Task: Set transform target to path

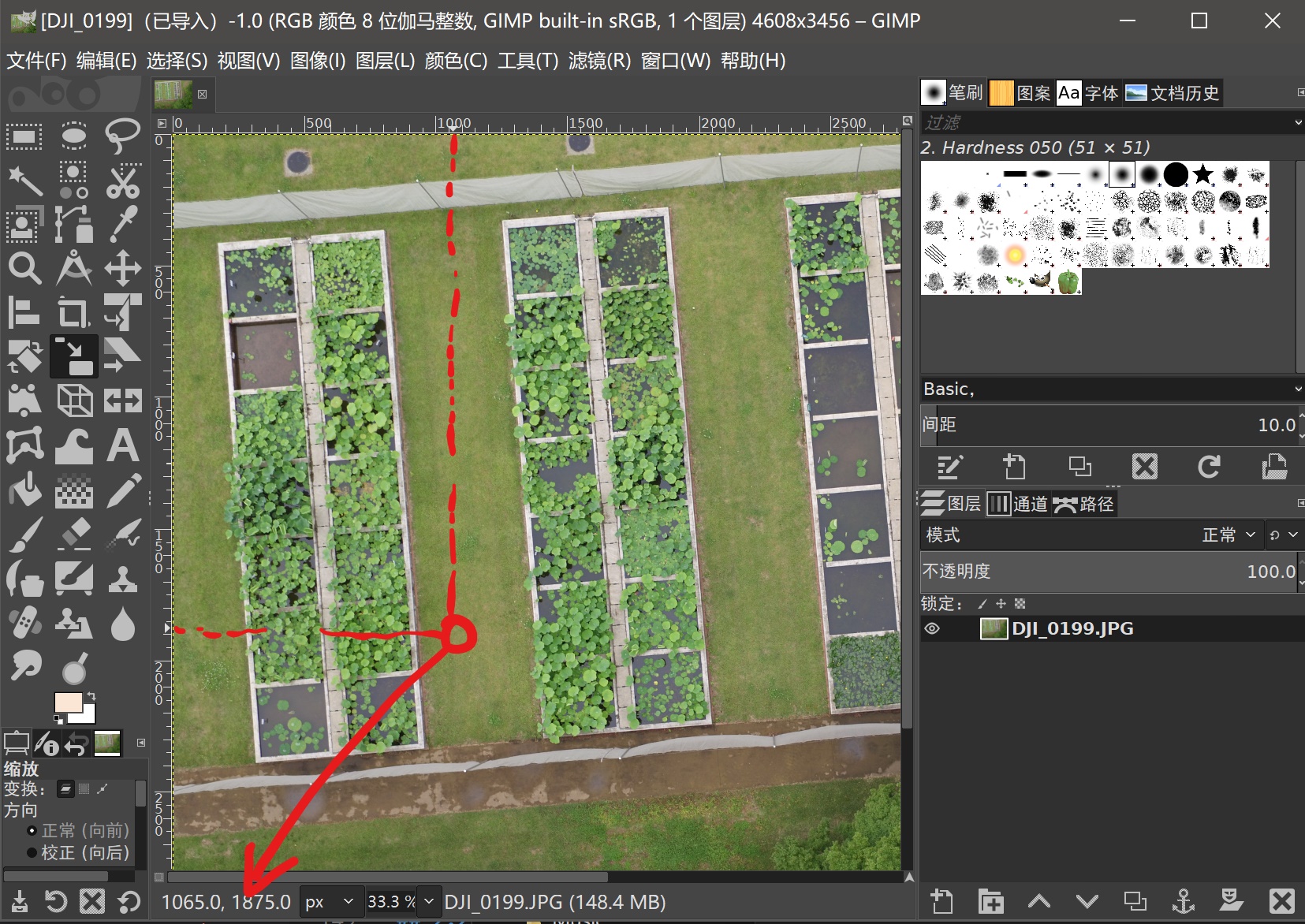Action: click(x=103, y=788)
